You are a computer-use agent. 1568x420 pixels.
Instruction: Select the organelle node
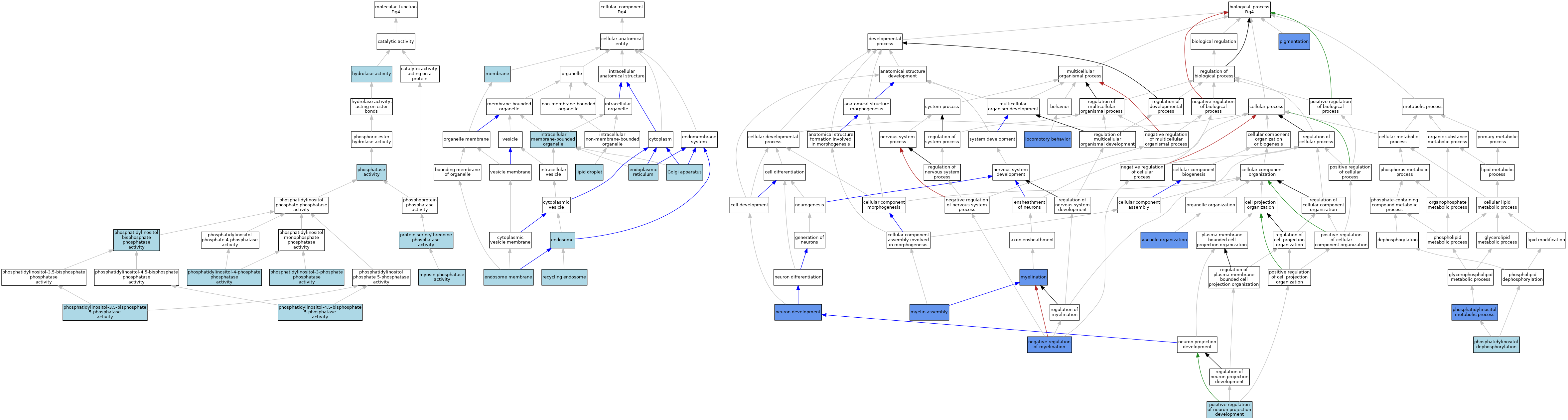coord(572,74)
